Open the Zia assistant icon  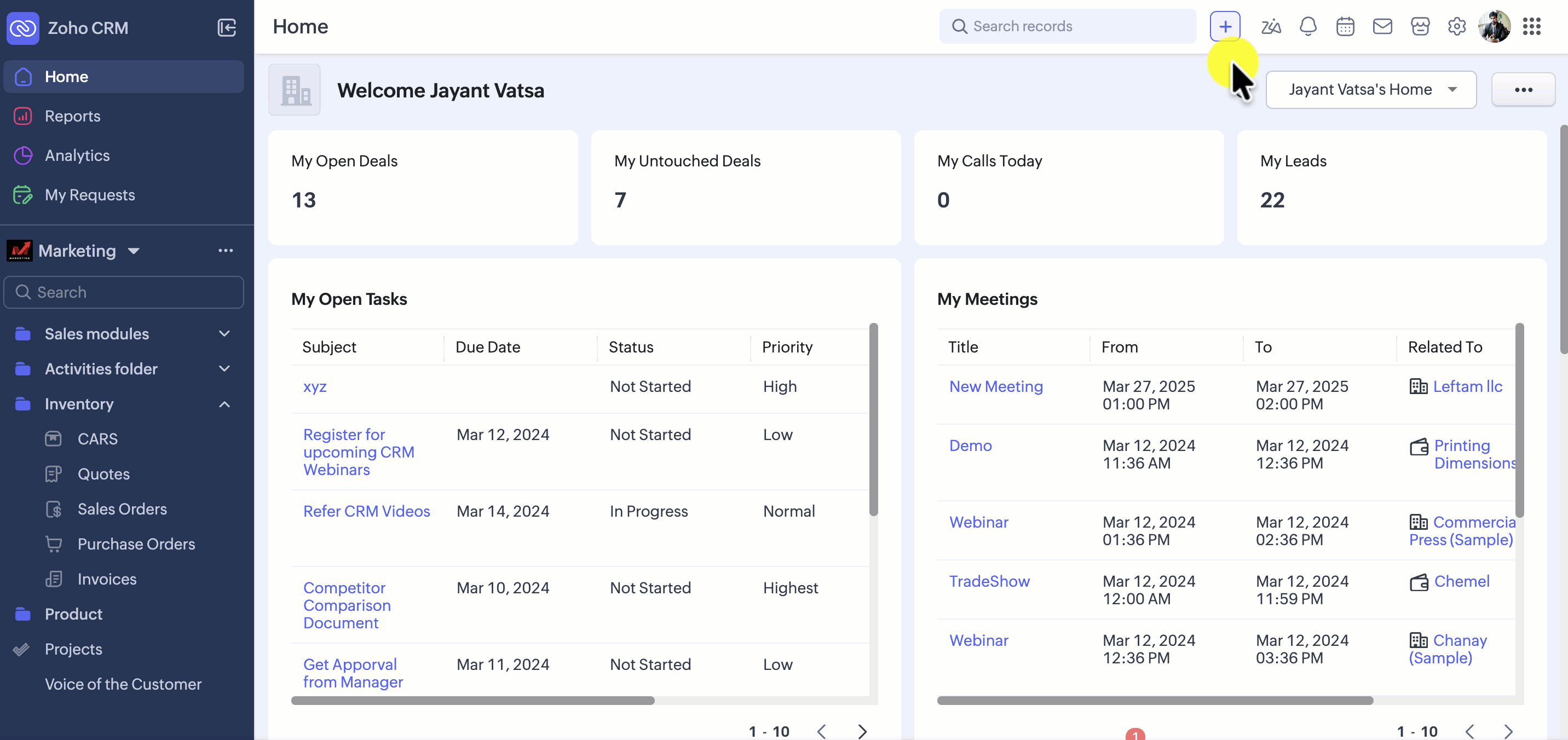tap(1270, 27)
